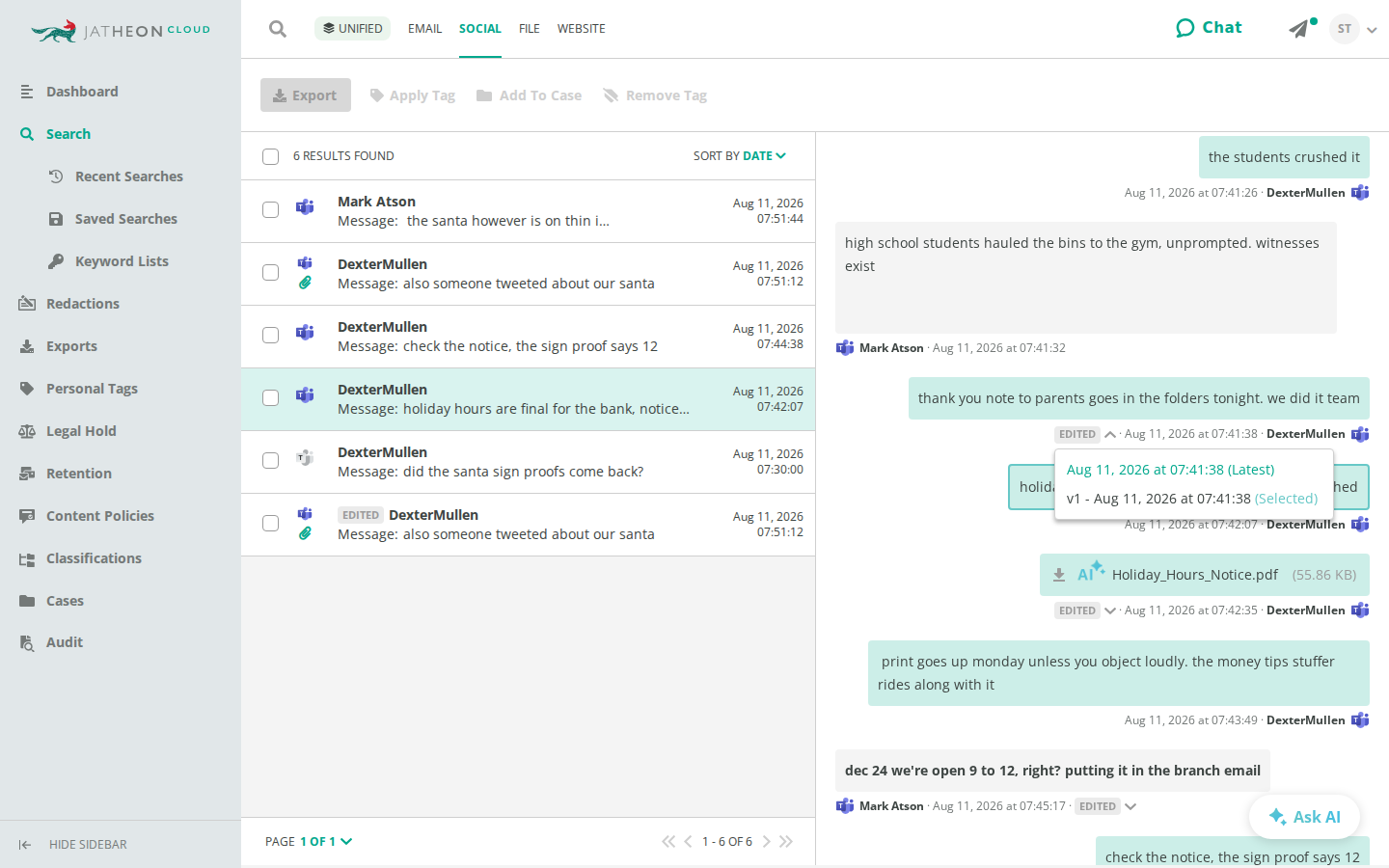Viewport: 1389px width, 868px height.
Task: Select the File tab
Action: pyautogui.click(x=530, y=29)
